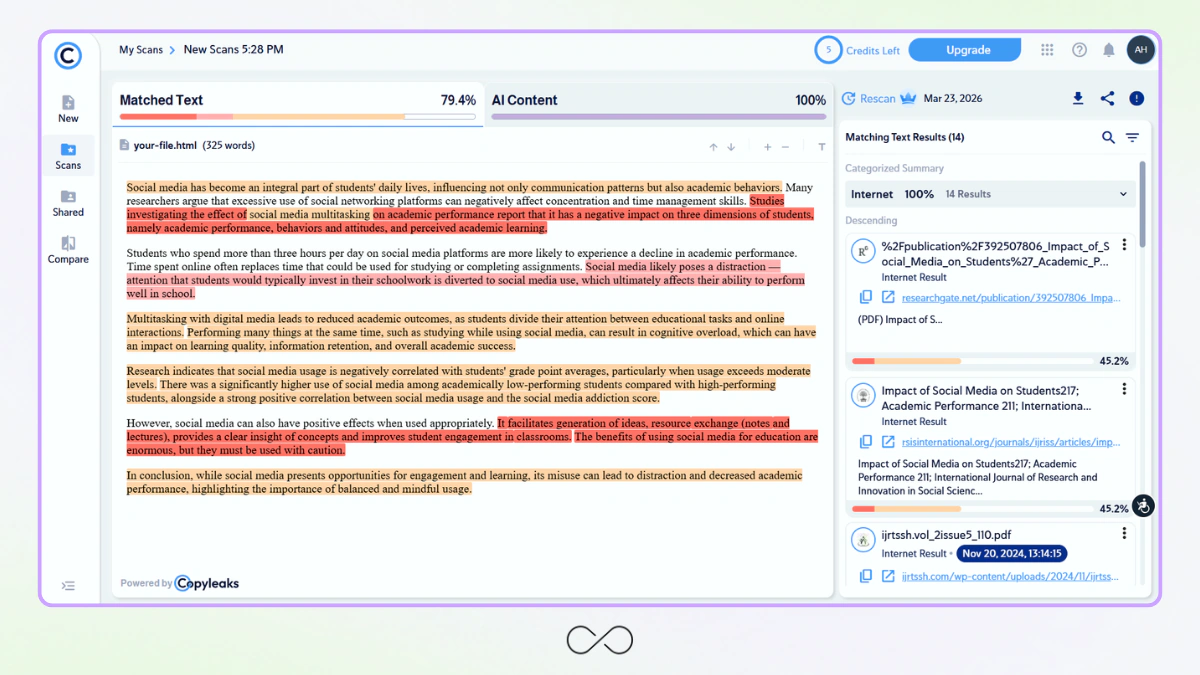The image size is (1200, 675).
Task: Open Scans in the sidebar
Action: coord(68,156)
